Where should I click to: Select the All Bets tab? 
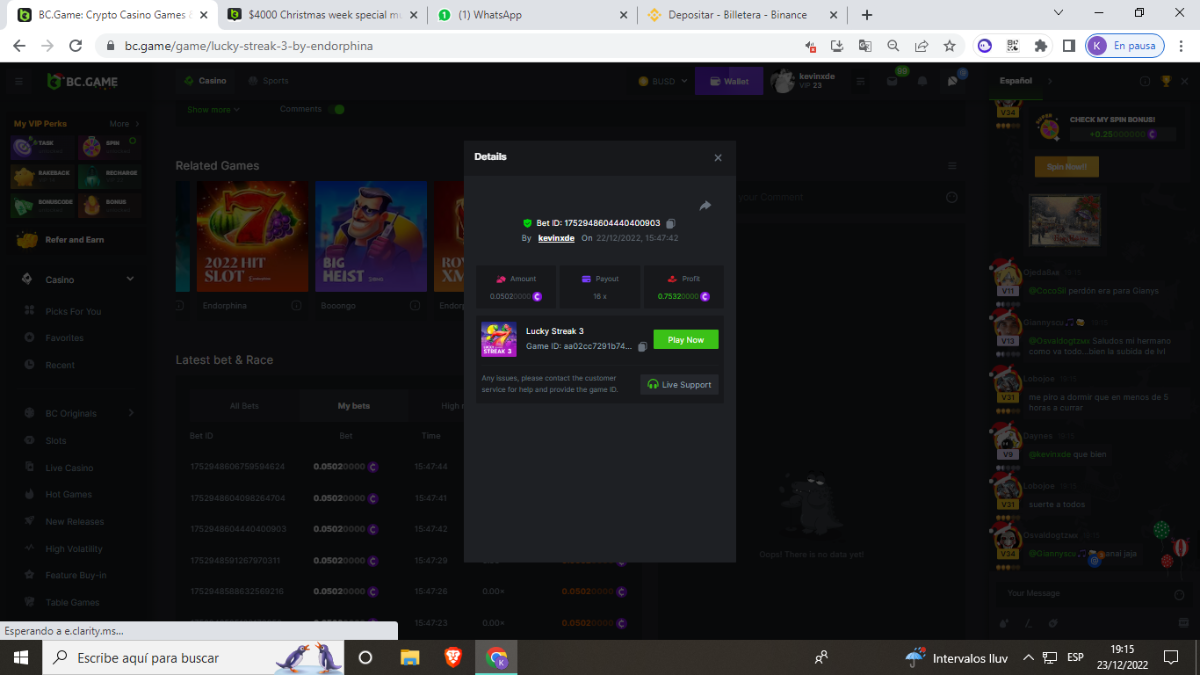244,406
